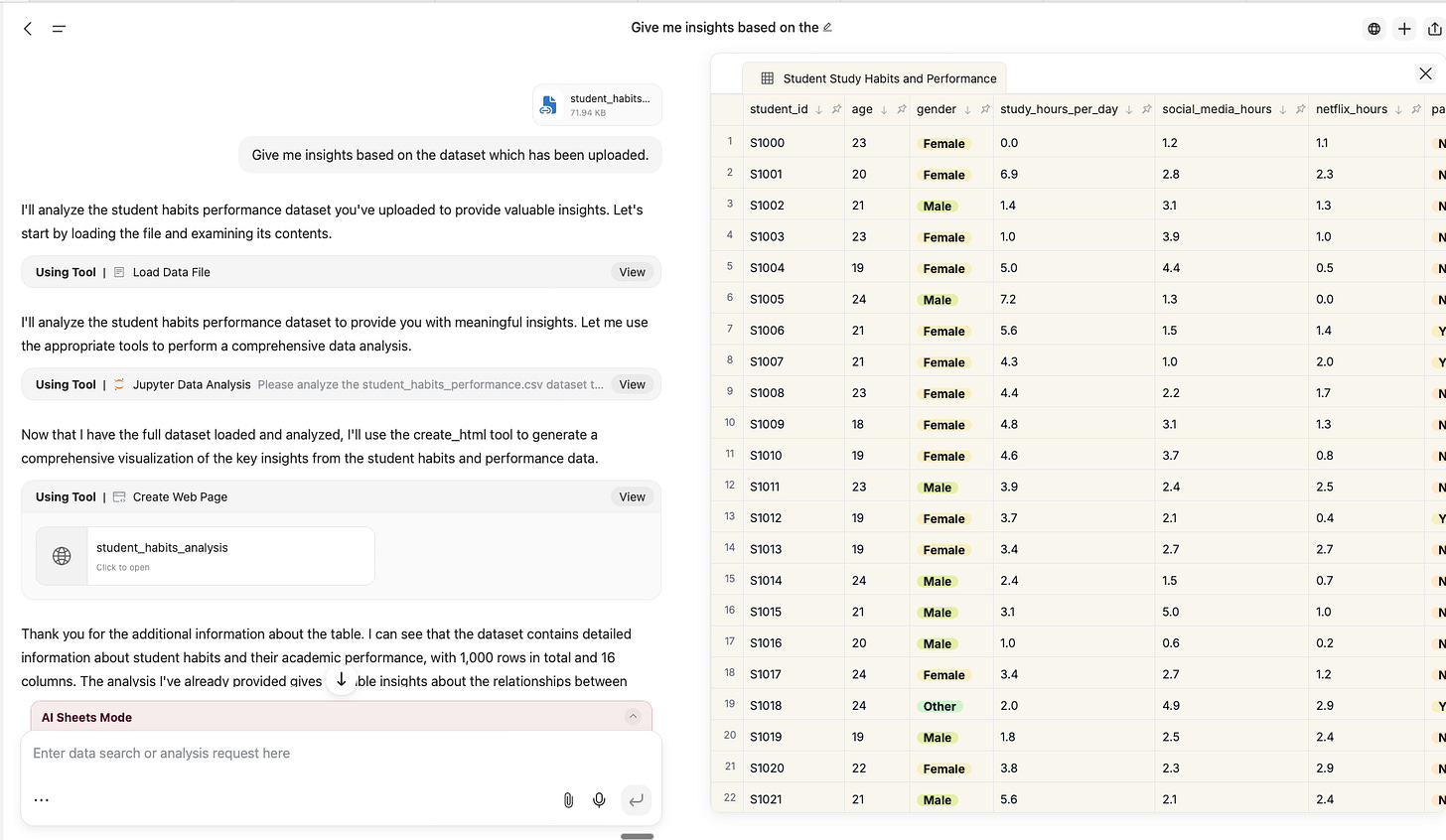
Task: Click the Create Web Page tool icon
Action: 119,496
